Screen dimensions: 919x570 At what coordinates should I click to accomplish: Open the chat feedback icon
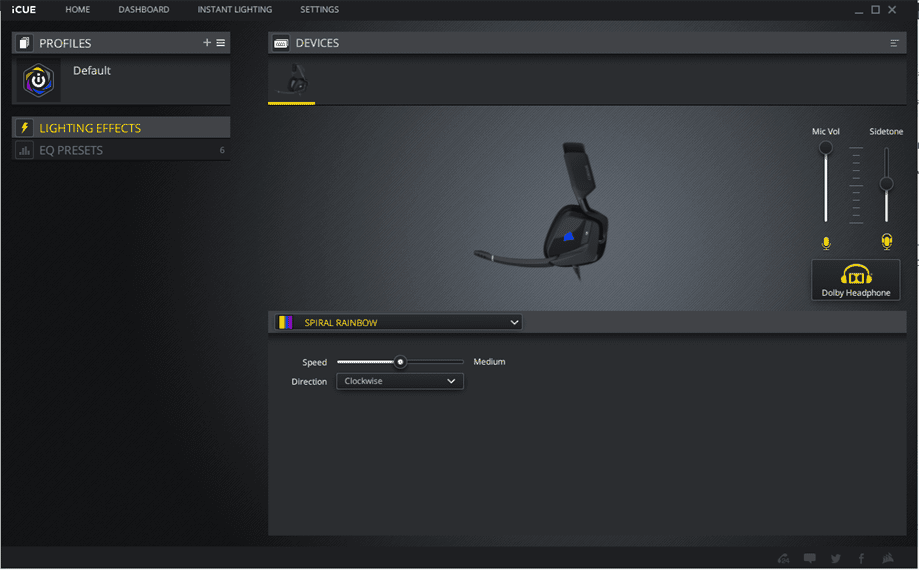(x=809, y=558)
